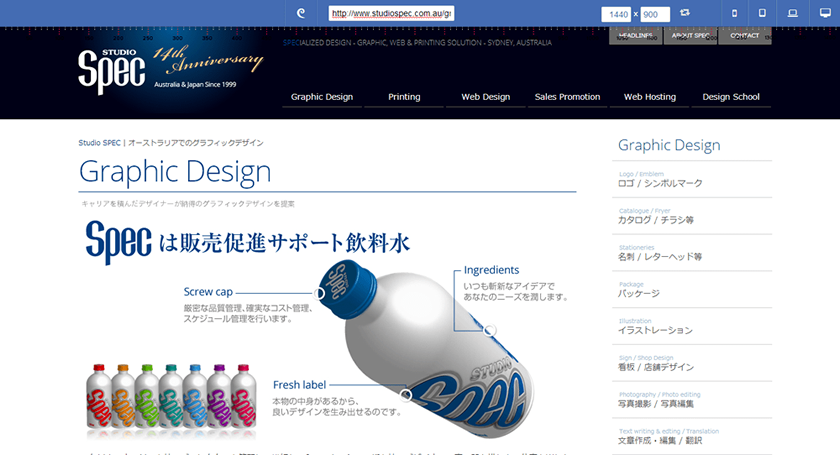Click the viewport width field 1440
The width and height of the screenshot is (840, 455).
click(618, 14)
